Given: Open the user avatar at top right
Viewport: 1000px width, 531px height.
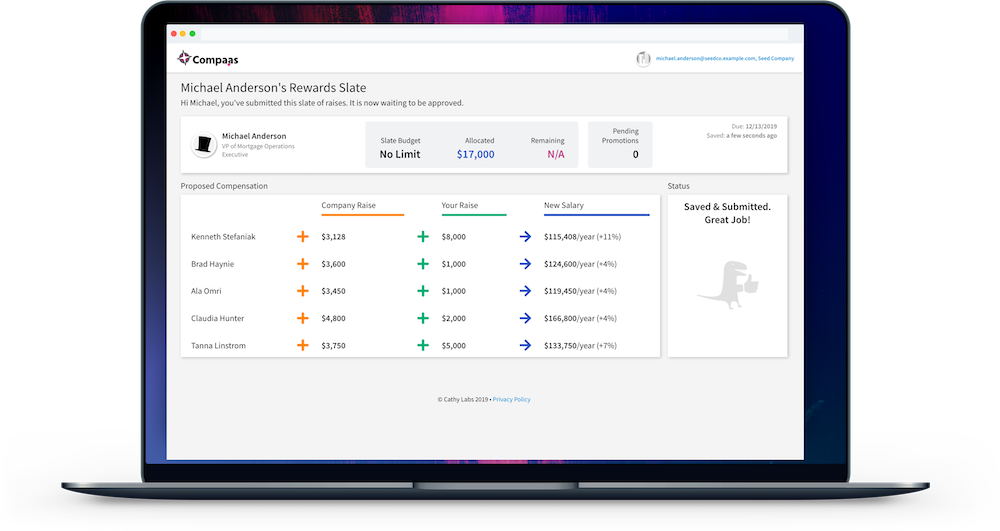Looking at the screenshot, I should 643,59.
